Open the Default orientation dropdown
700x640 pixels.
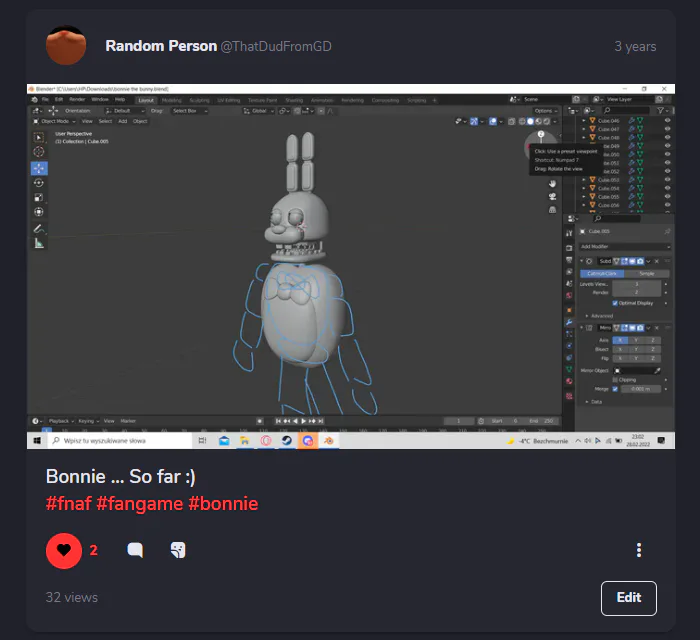click(125, 111)
